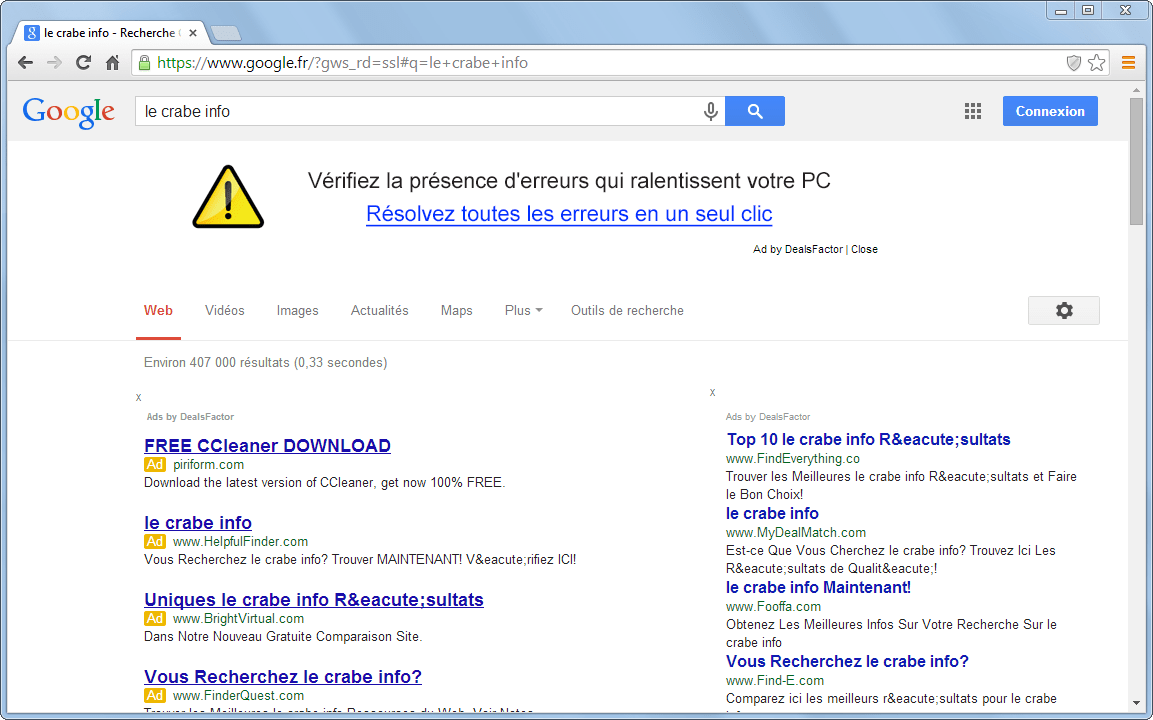
Task: Open the 'FREE CCleaner DOWNLOAD' ad link
Action: [x=268, y=446]
